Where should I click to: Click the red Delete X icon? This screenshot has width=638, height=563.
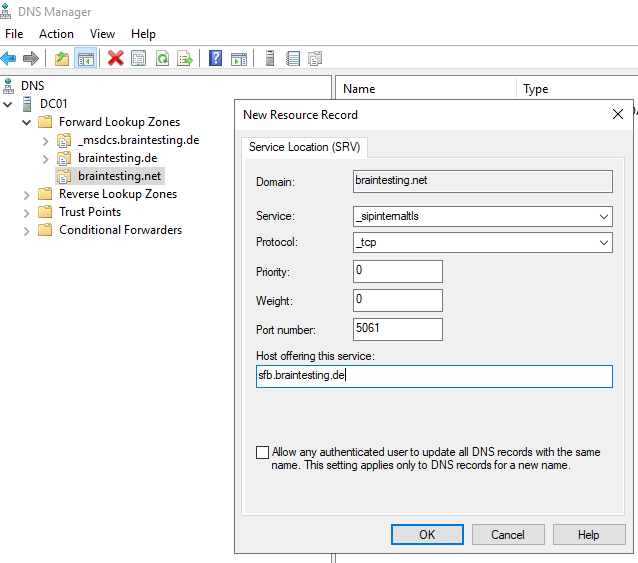(x=116, y=59)
